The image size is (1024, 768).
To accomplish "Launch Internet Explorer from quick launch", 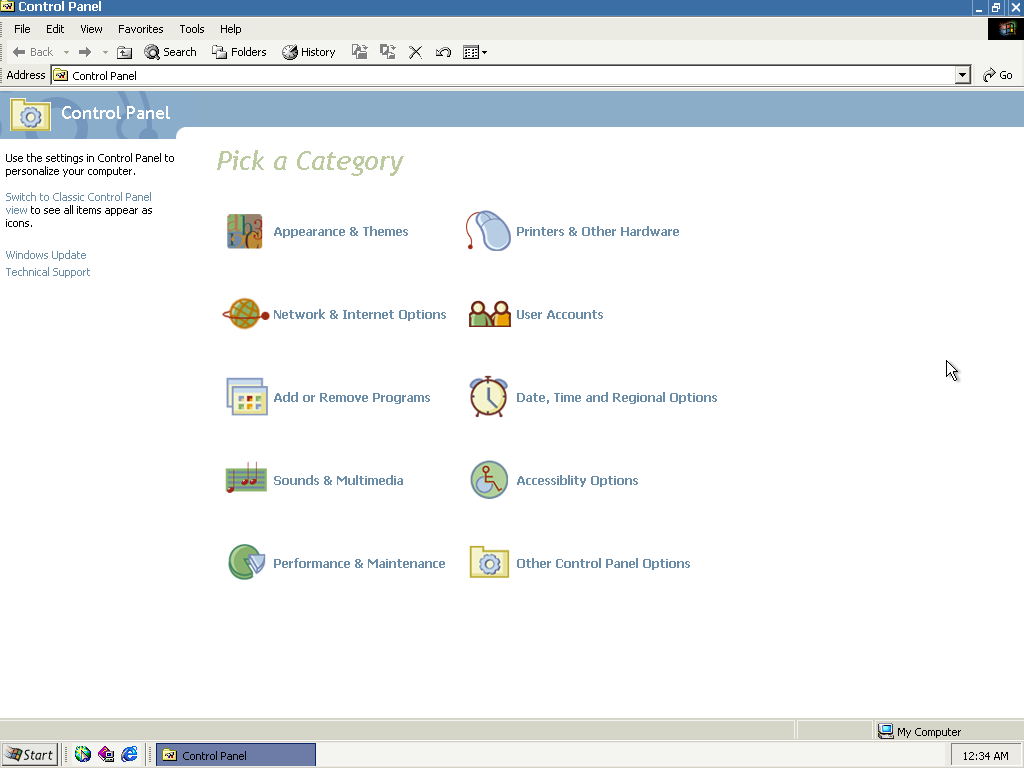I will (x=129, y=755).
